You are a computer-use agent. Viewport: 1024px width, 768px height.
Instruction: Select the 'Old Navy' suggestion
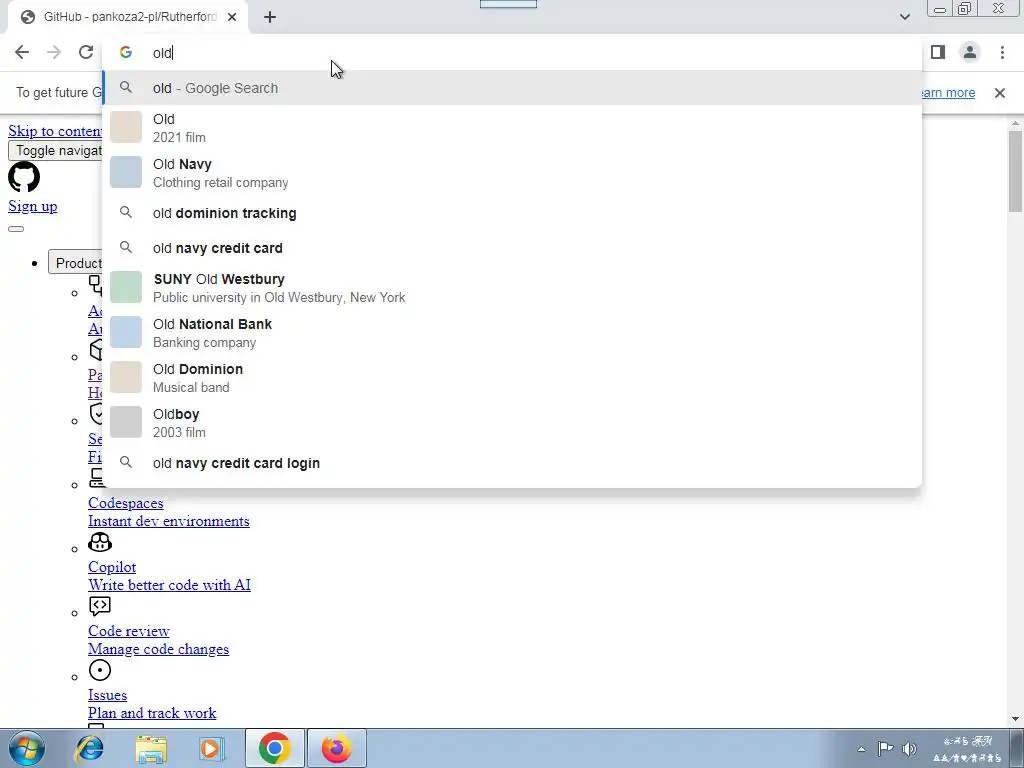(512, 173)
